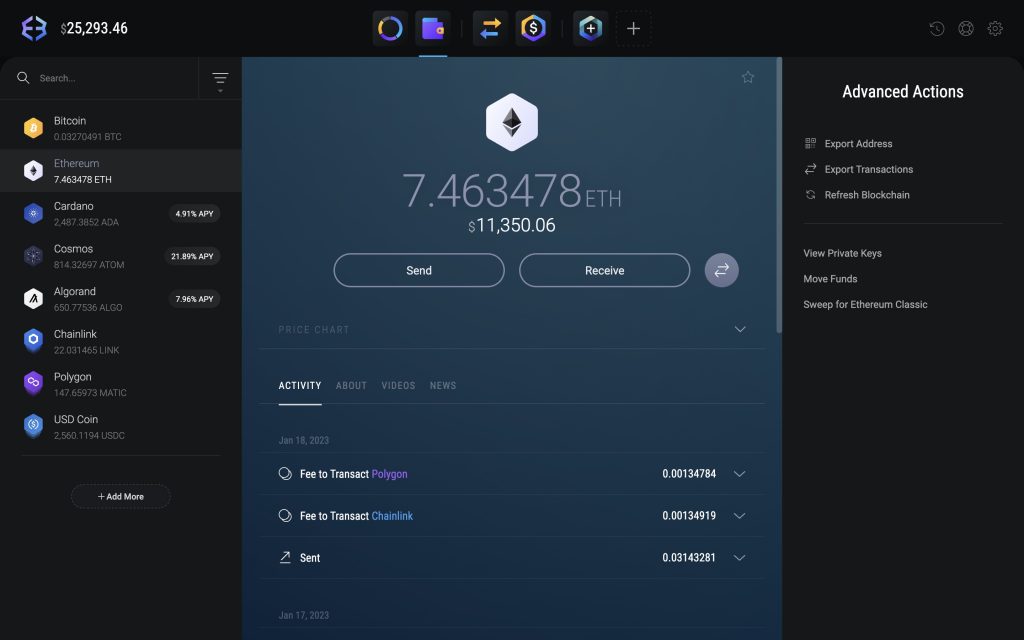The width and height of the screenshot is (1024, 640).
Task: Add a new app with plus icon
Action: 633,28
